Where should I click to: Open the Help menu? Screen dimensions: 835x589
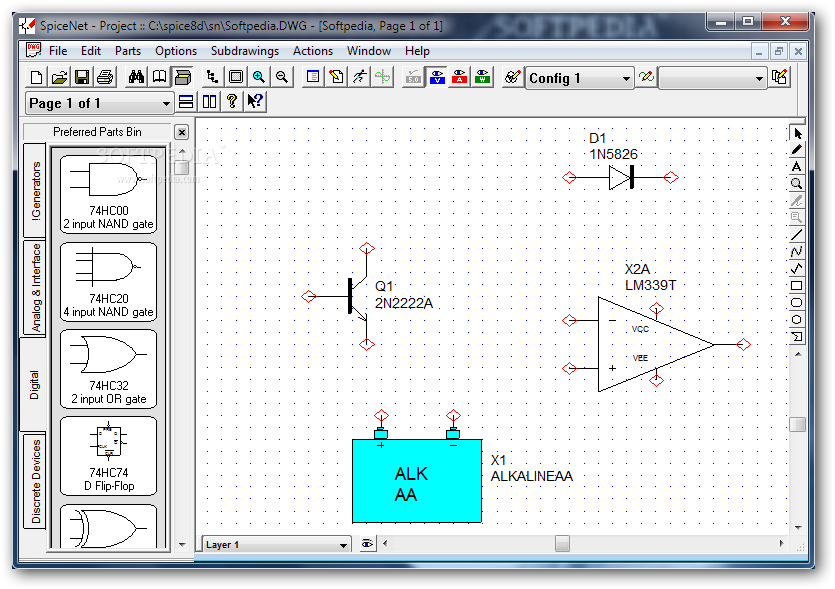417,51
